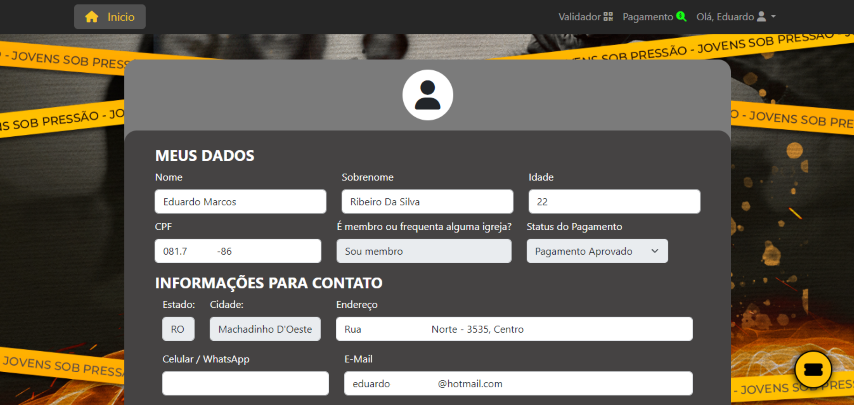Open the Validador menu link
This screenshot has width=854, height=405.
click(585, 17)
